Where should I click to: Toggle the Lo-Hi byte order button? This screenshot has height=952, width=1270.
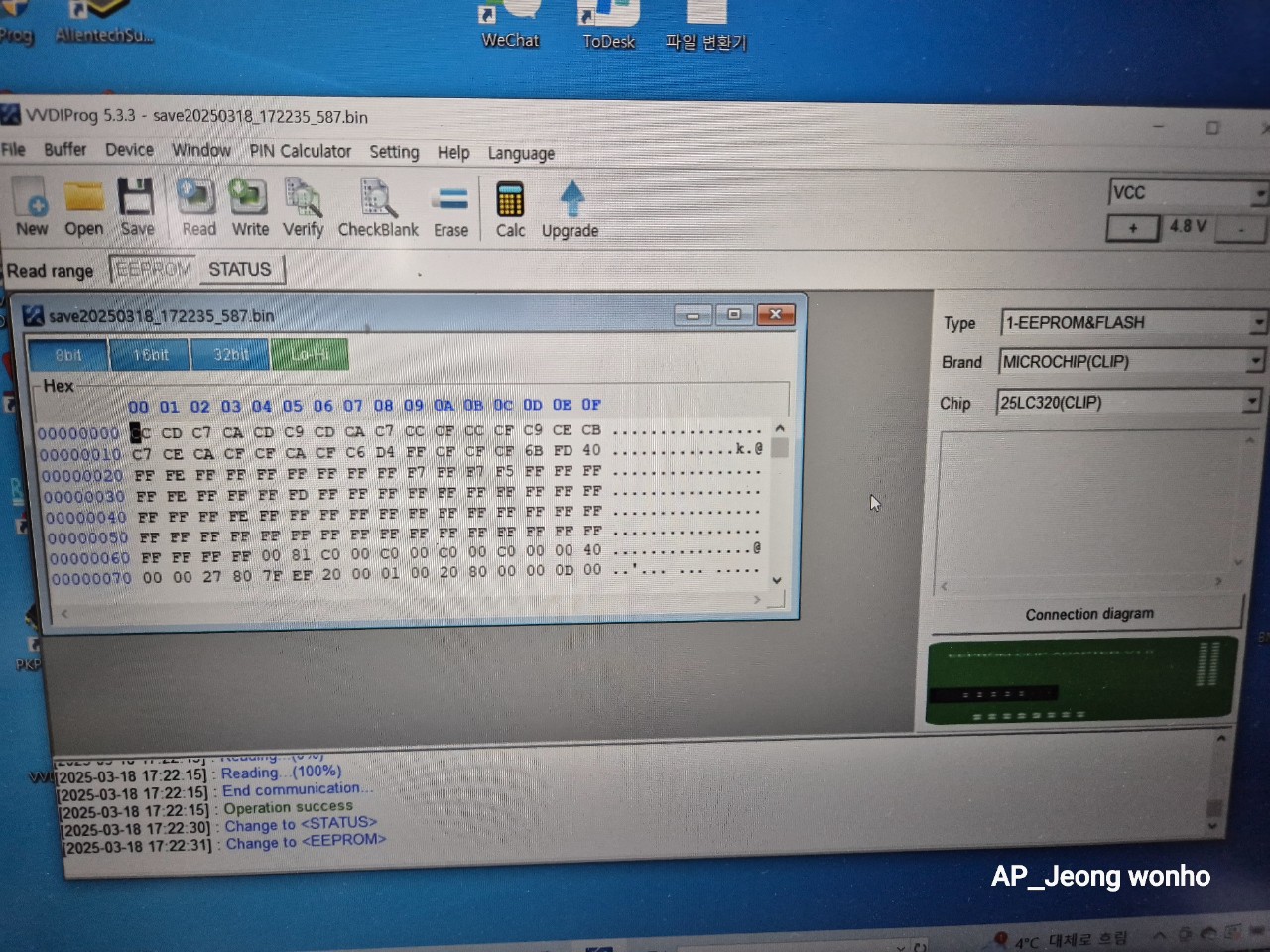pyautogui.click(x=310, y=355)
